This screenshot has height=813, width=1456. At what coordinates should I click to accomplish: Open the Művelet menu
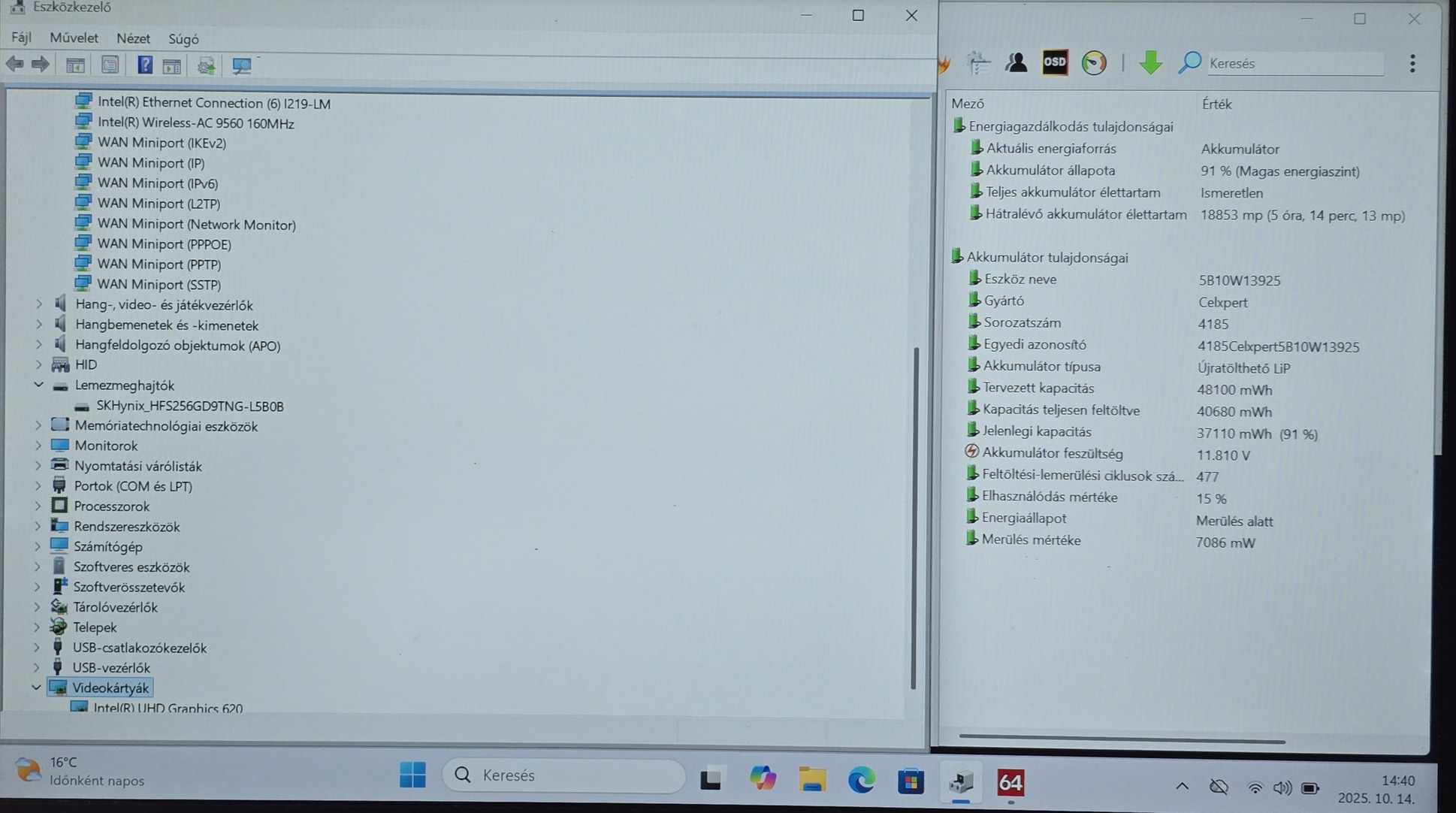tap(74, 38)
